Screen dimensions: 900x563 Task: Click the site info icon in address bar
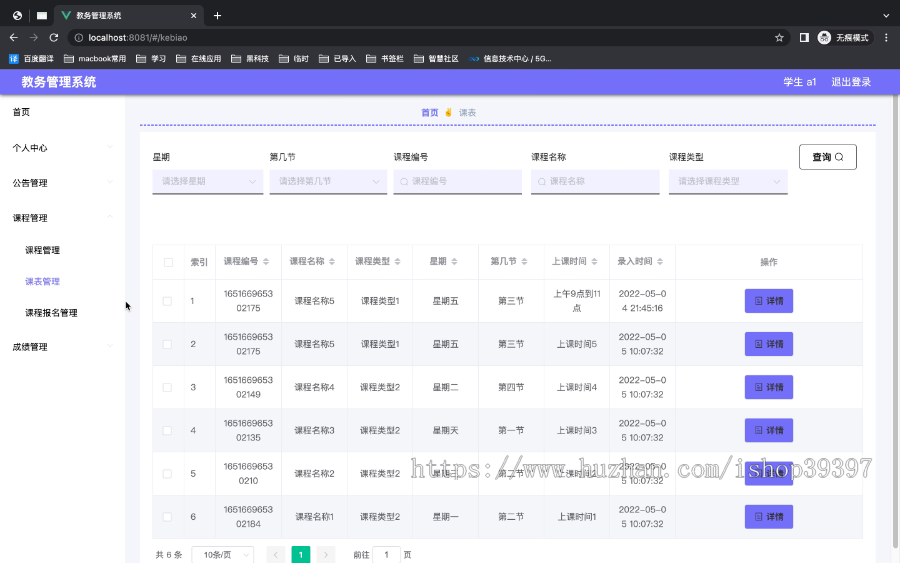(x=79, y=37)
